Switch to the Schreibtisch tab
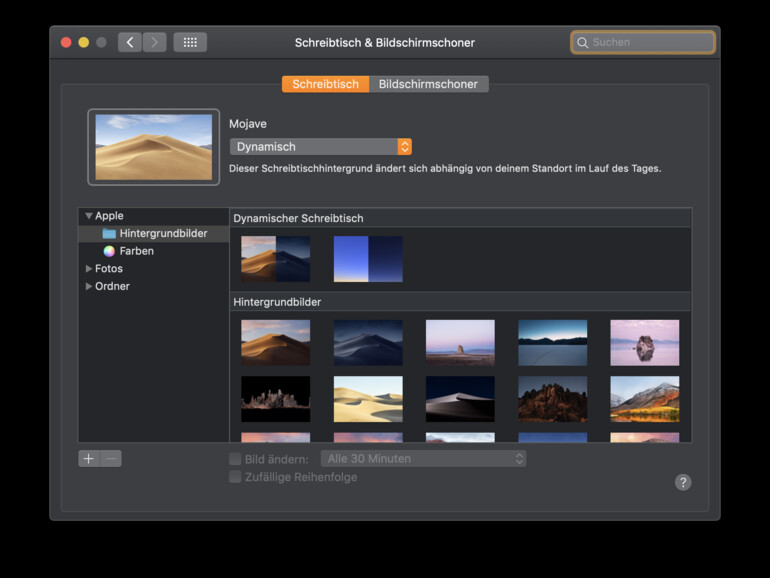Image resolution: width=770 pixels, height=578 pixels. pos(325,84)
